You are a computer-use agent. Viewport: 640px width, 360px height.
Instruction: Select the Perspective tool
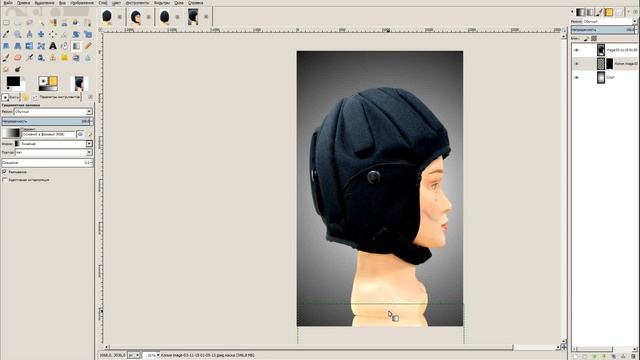click(x=18, y=46)
